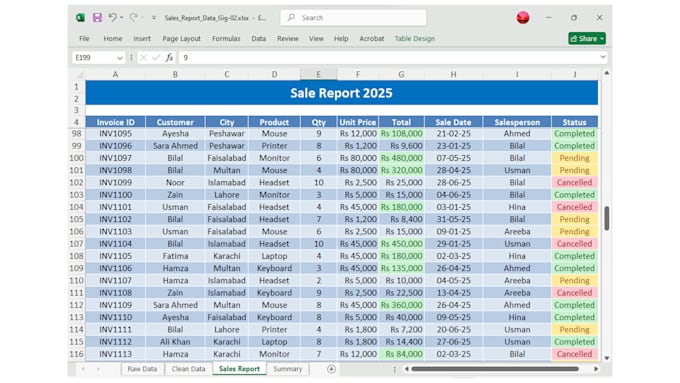680x383 pixels.
Task: Click the previous sheet navigation arrow
Action: click(x=83, y=369)
